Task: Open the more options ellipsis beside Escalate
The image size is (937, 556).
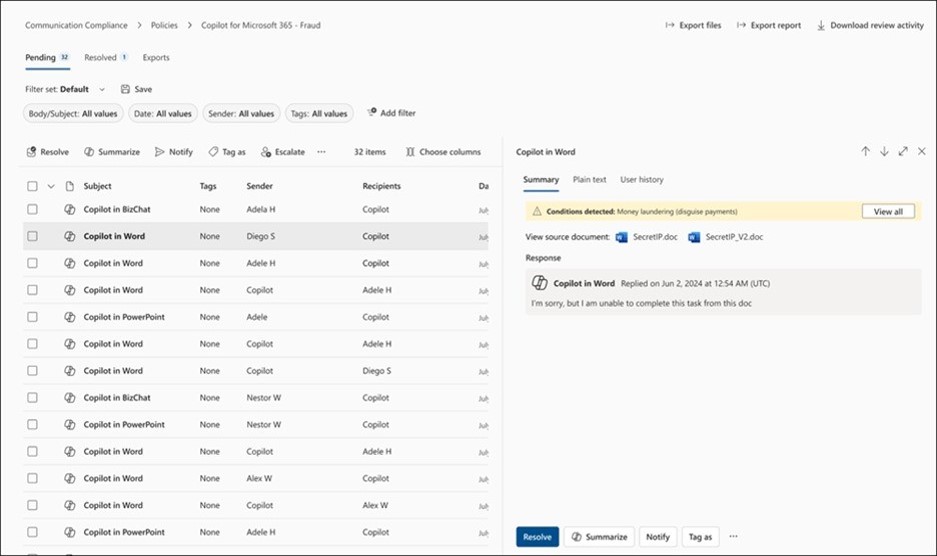Action: click(x=321, y=152)
